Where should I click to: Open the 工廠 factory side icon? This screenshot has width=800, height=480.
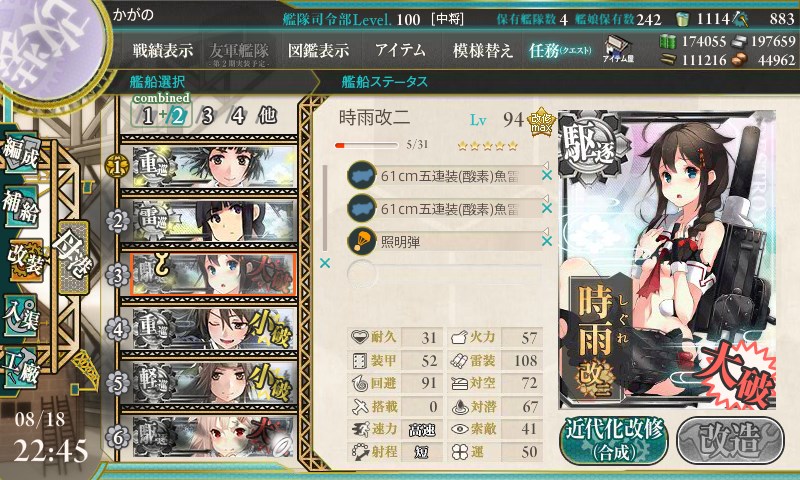tap(21, 368)
